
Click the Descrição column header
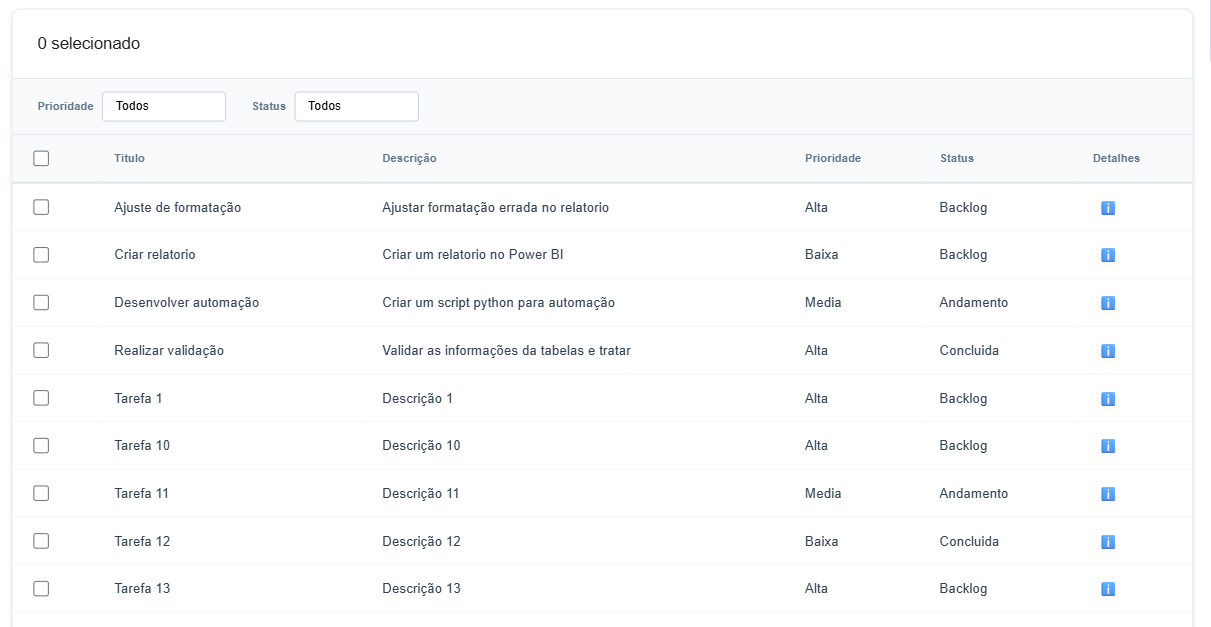click(x=409, y=158)
